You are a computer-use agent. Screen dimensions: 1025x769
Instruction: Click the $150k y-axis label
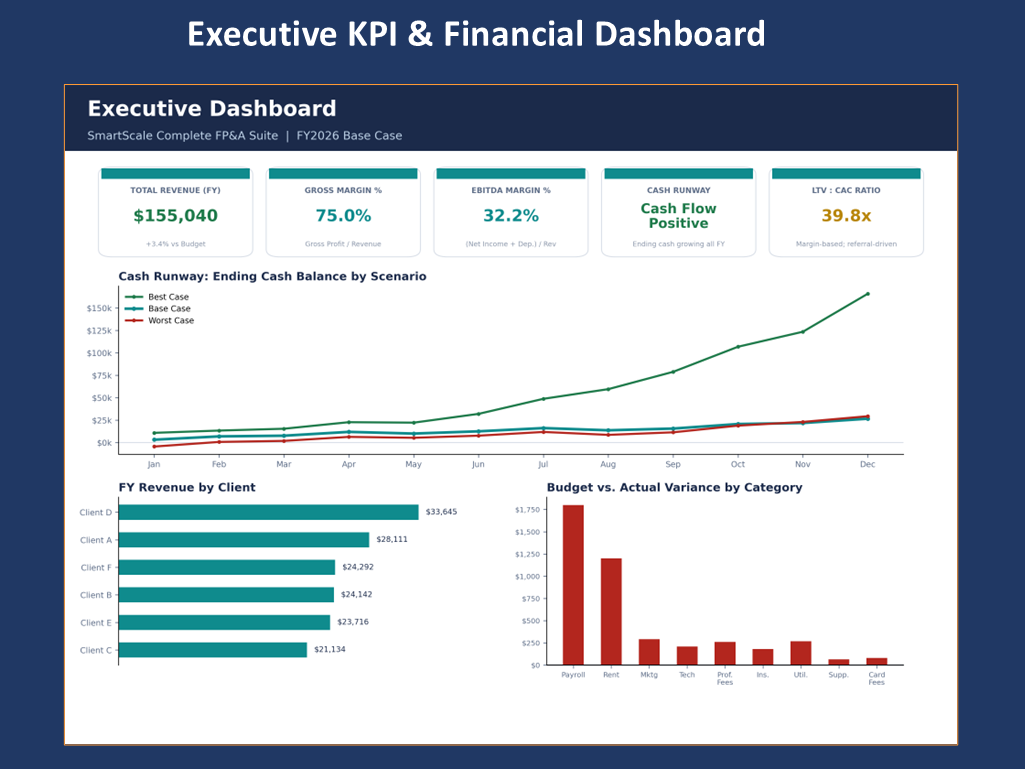click(99, 308)
